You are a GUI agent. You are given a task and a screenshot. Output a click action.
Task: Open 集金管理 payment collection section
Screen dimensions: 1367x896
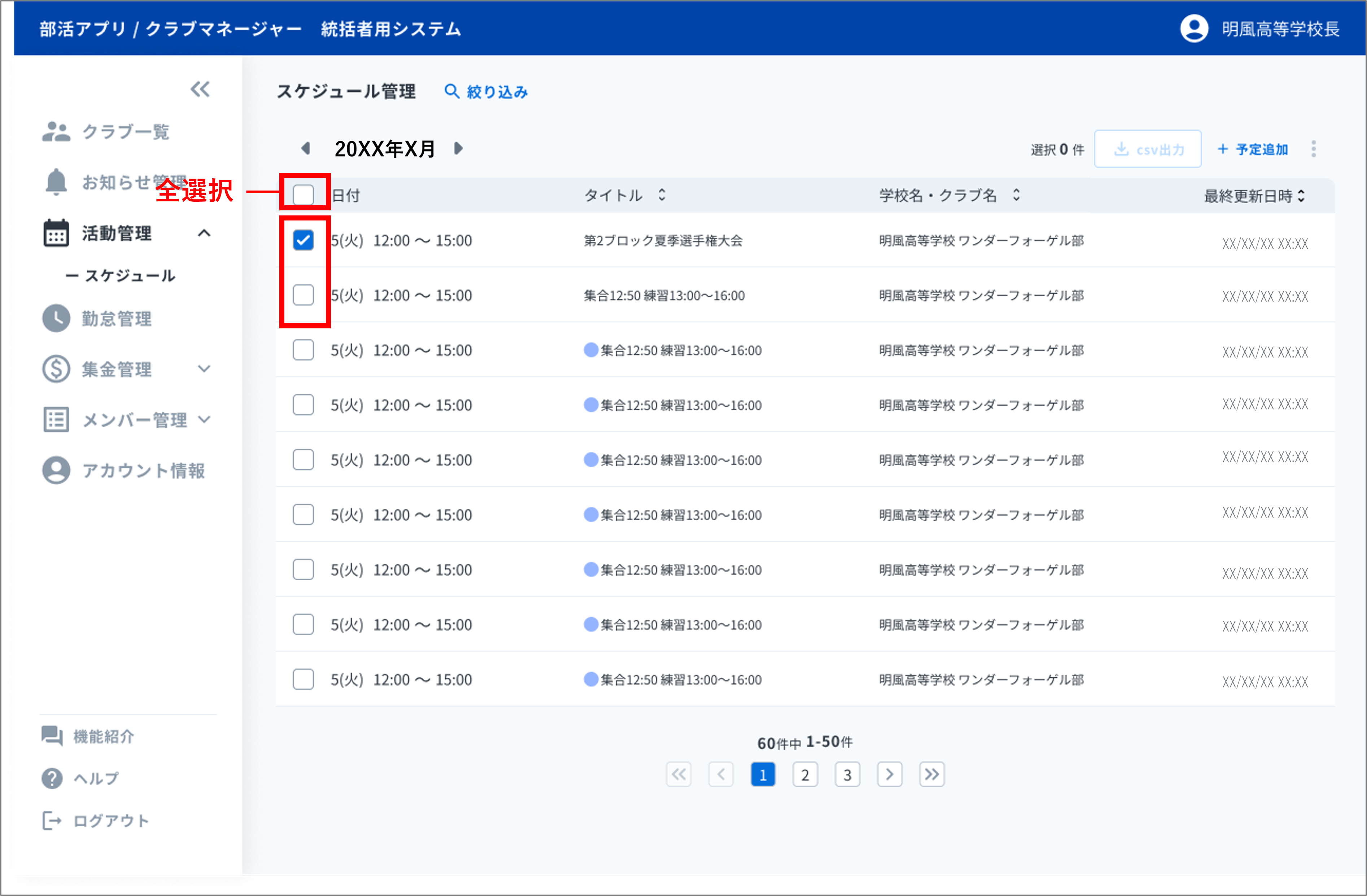[x=117, y=369]
